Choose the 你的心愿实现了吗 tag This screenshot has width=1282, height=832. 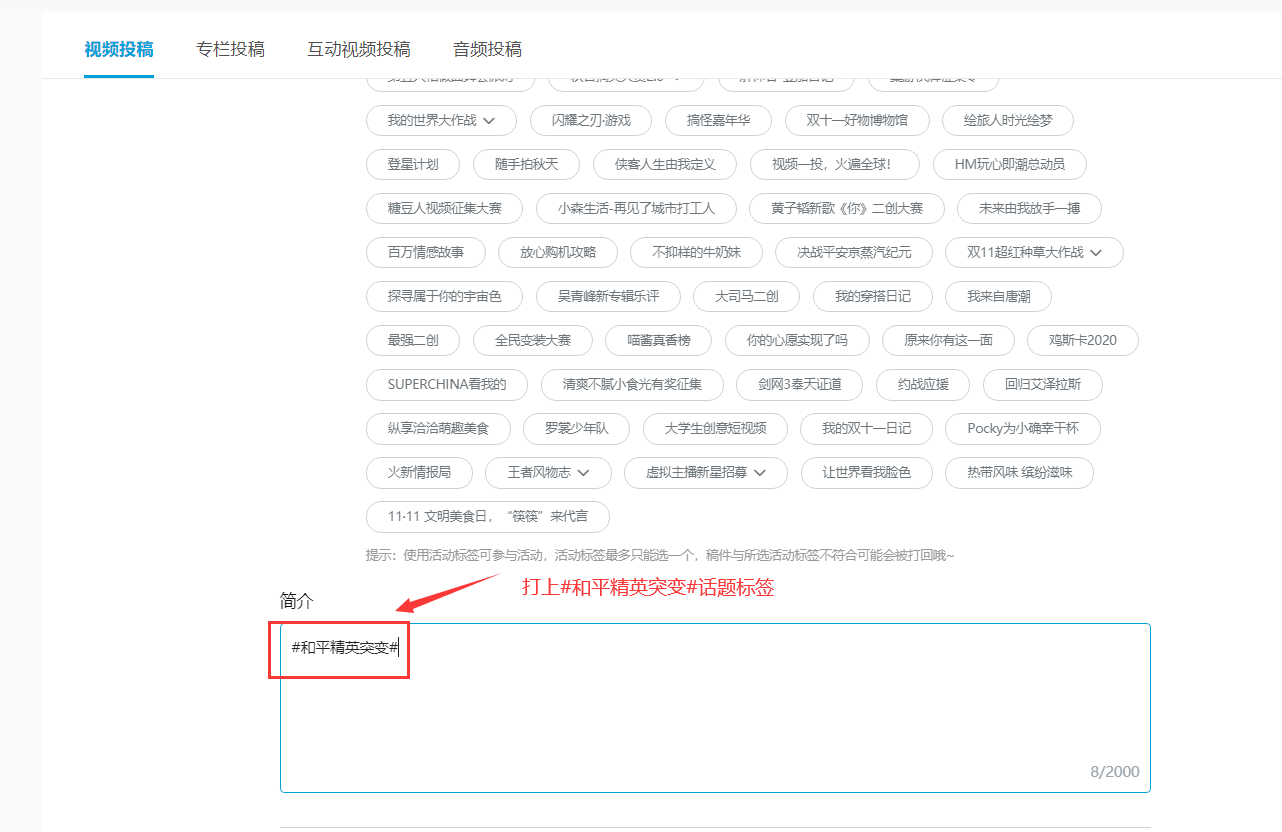click(x=797, y=340)
